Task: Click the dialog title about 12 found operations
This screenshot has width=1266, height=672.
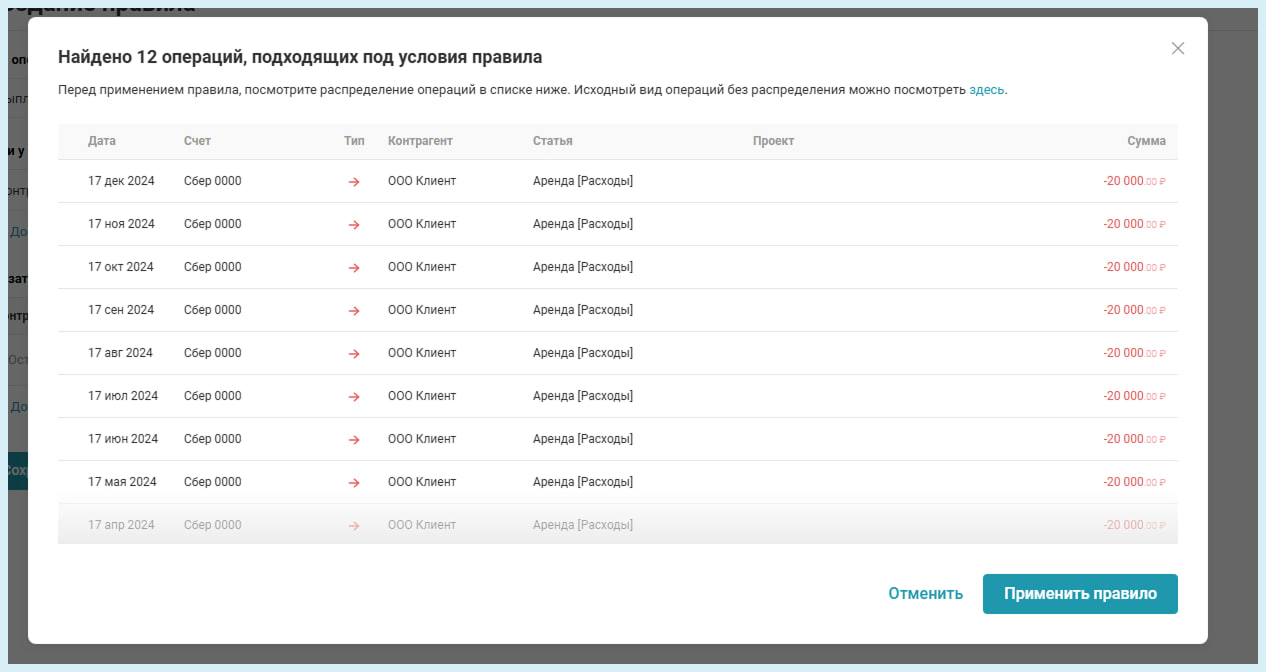Action: [300, 57]
